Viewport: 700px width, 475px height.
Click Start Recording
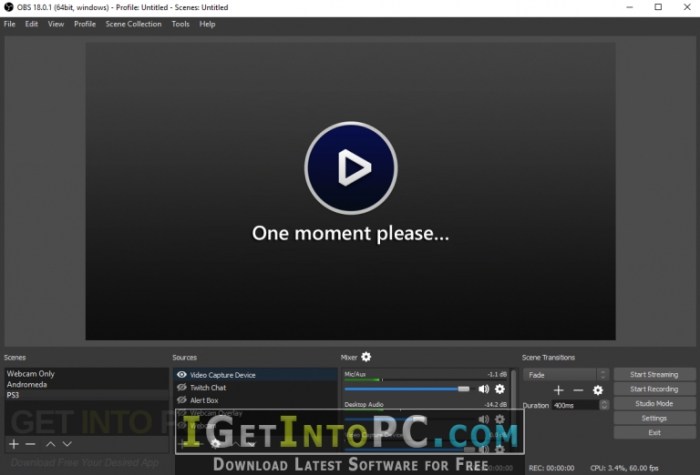[654, 389]
